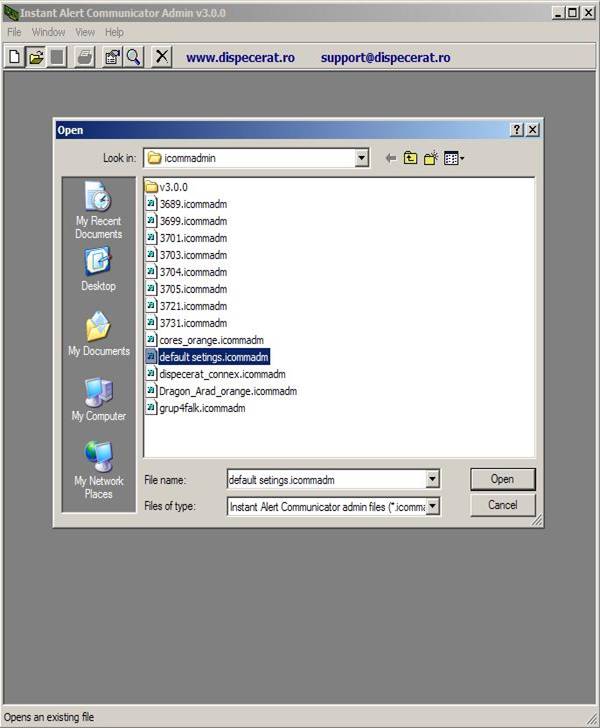Select My Recent Documents in places bar
The image size is (600, 728).
[98, 210]
